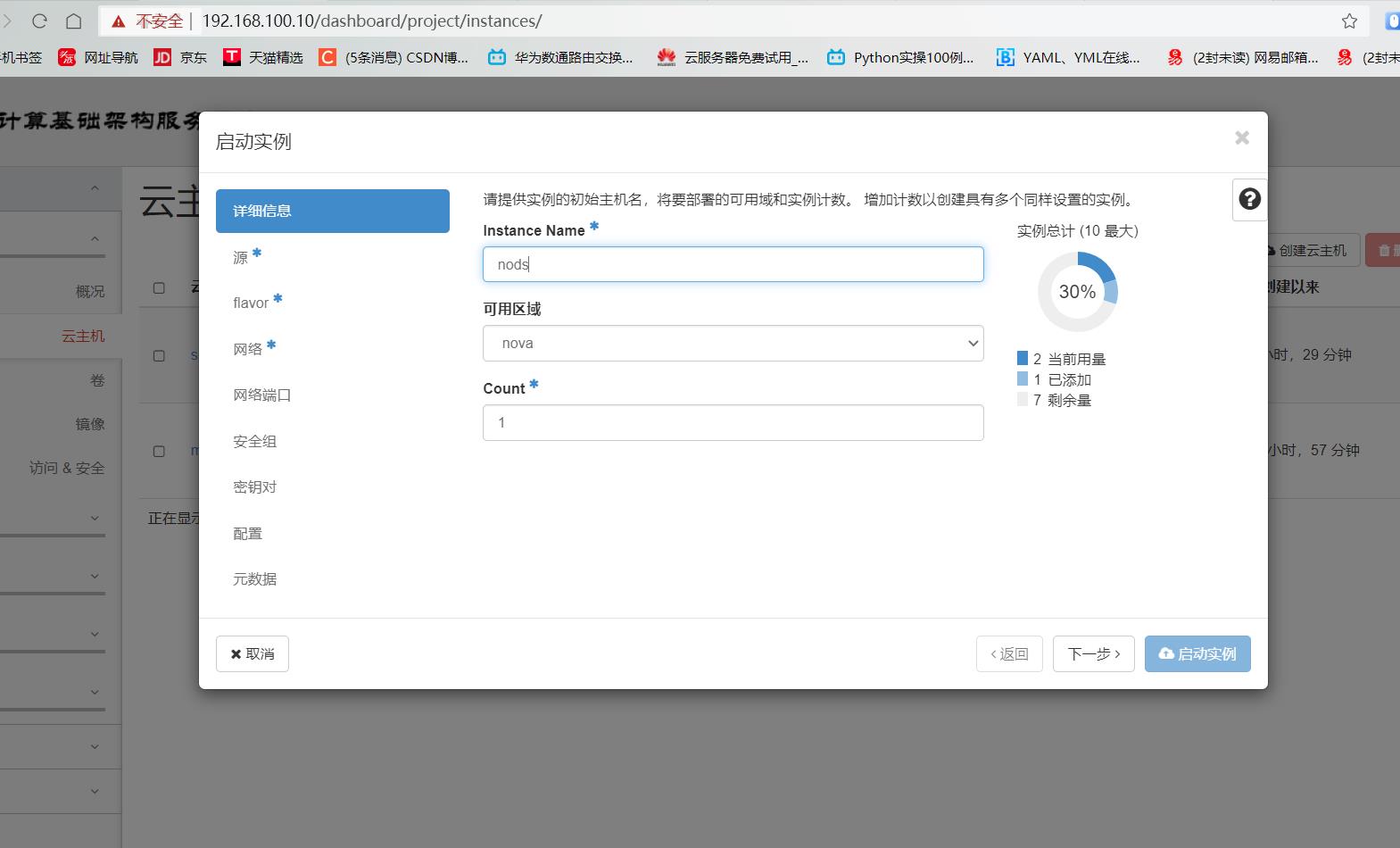Image resolution: width=1400 pixels, height=848 pixels.
Task: Open the Python实操100例 bookmark
Action: [x=900, y=57]
